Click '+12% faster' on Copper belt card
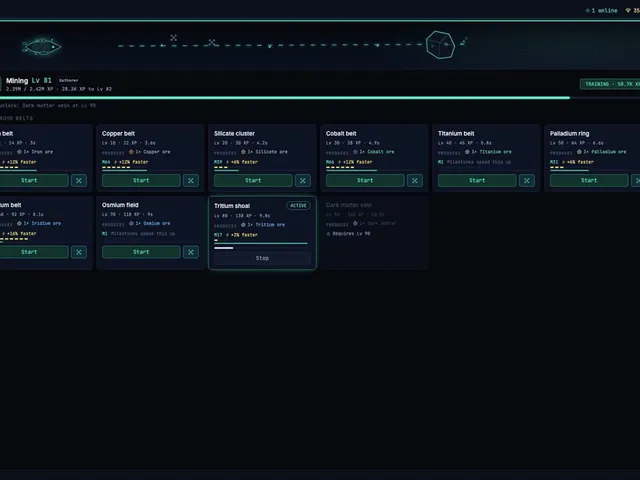 pyautogui.click(x=133, y=162)
